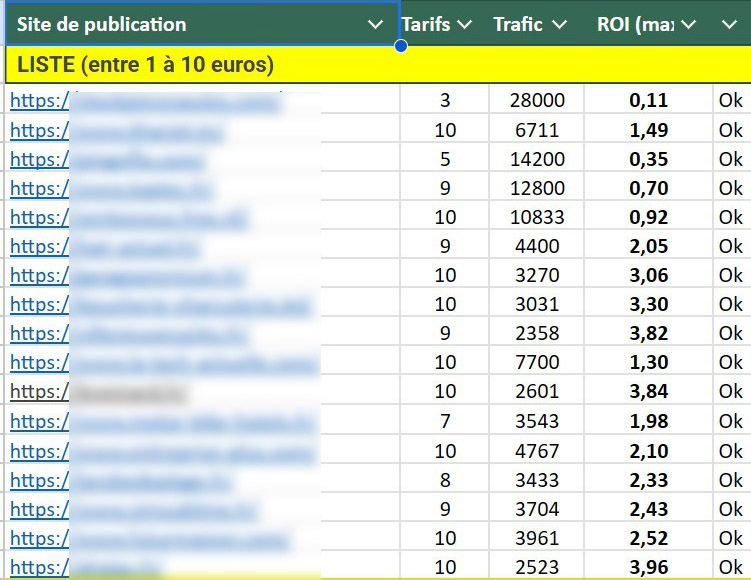Select the Trafic cell 6711
The width and height of the screenshot is (751, 580).
(537, 130)
